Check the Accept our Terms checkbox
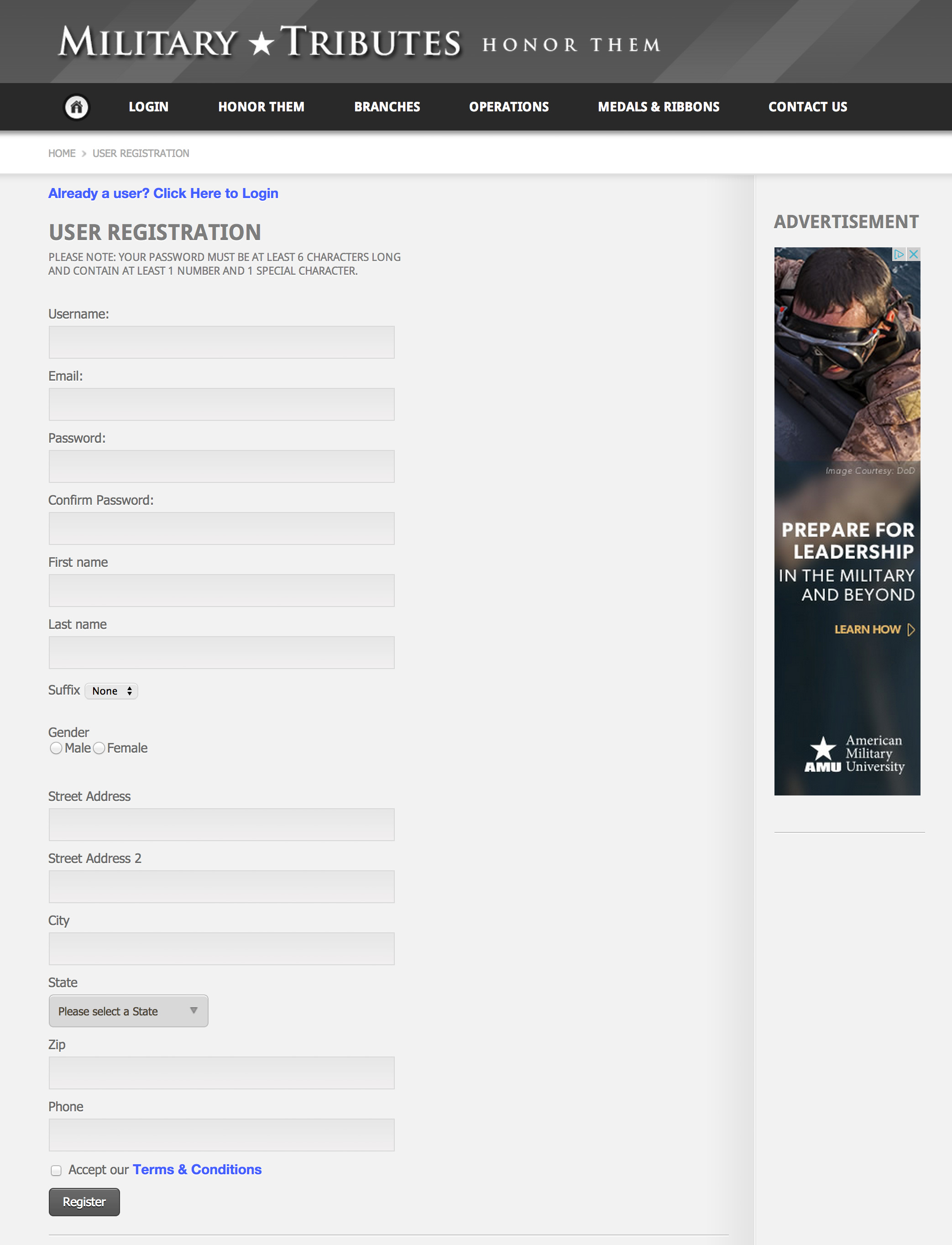 click(56, 1171)
